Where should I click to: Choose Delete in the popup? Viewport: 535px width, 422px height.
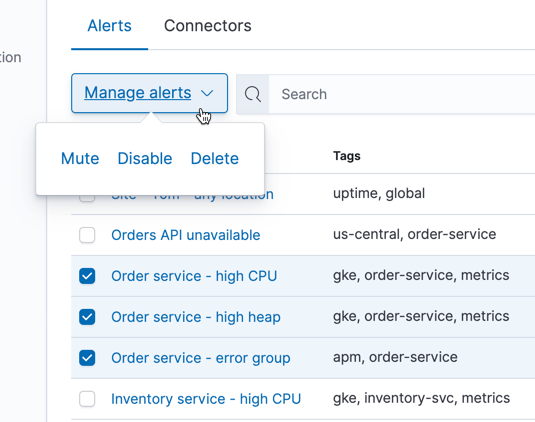pyautogui.click(x=215, y=159)
